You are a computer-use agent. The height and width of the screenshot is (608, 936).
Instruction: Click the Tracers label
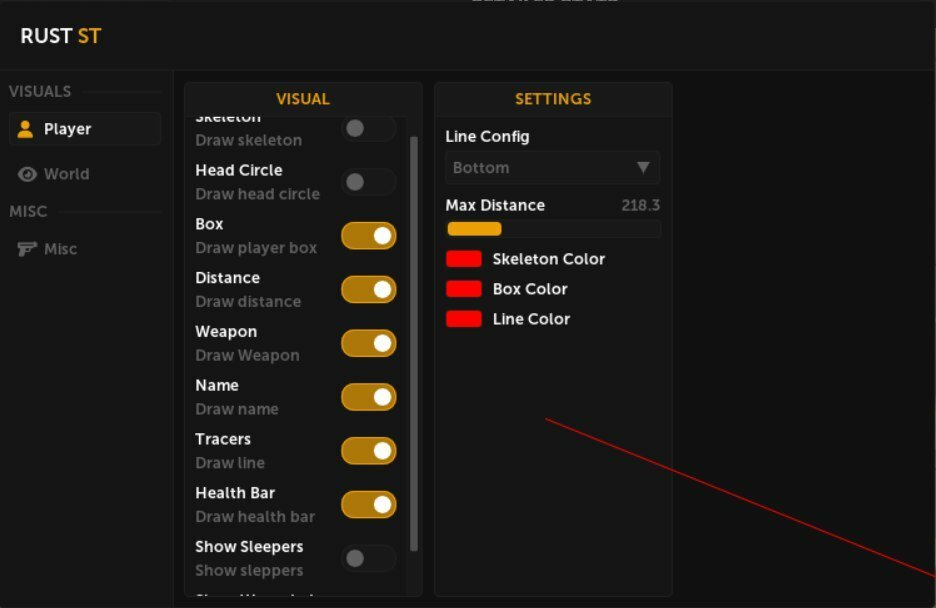[223, 439]
